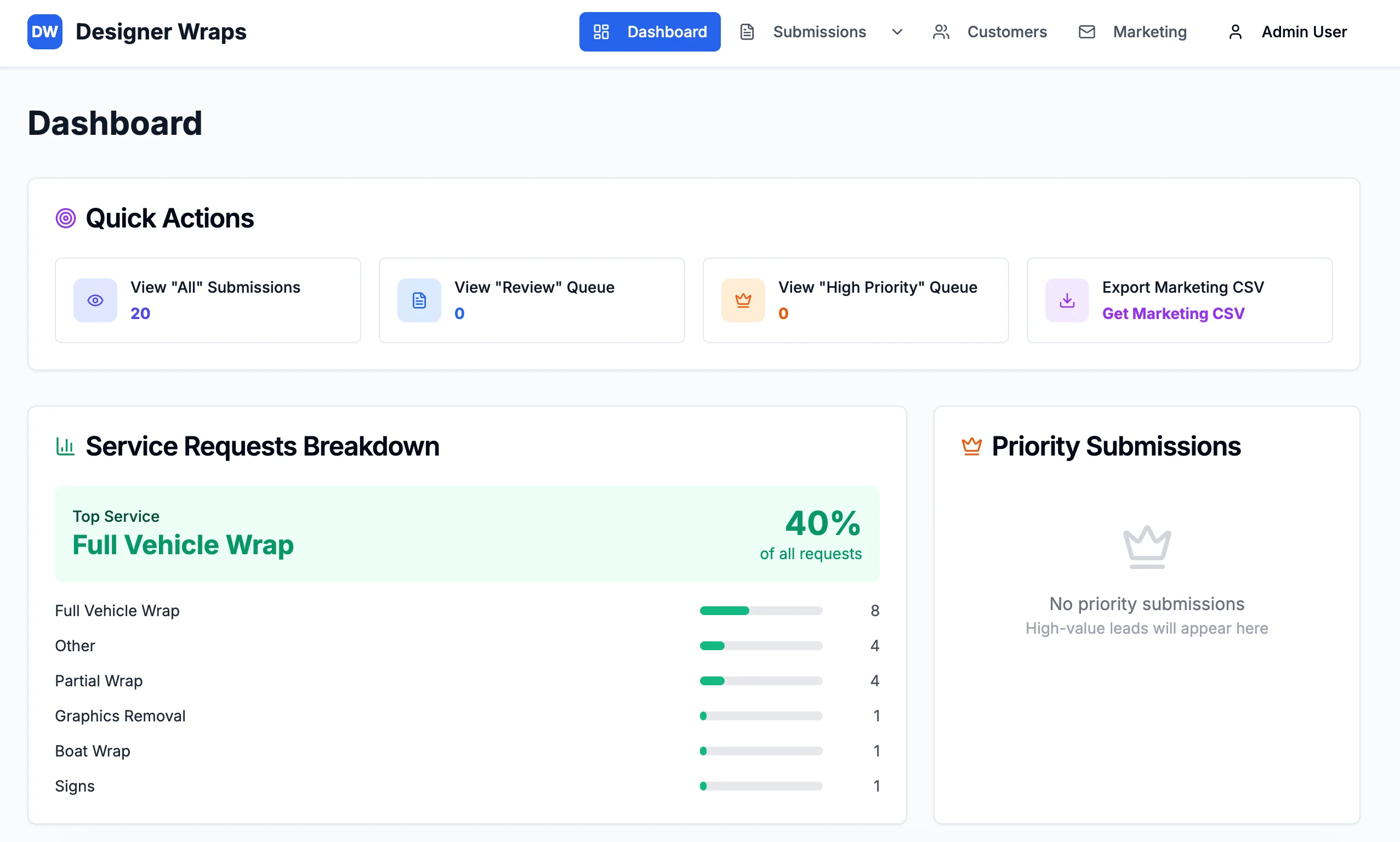Click the DW logo badge
The width and height of the screenshot is (1400, 842).
click(45, 32)
